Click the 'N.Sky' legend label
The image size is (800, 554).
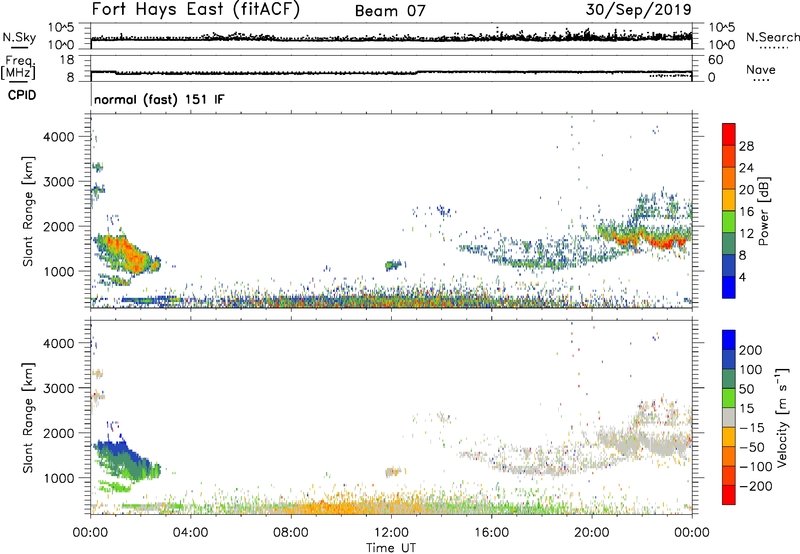[x=19, y=37]
